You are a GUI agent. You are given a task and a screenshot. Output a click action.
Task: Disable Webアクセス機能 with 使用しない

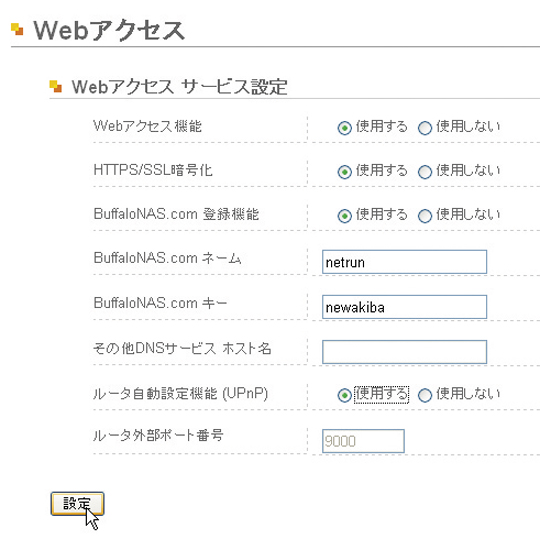tap(425, 128)
